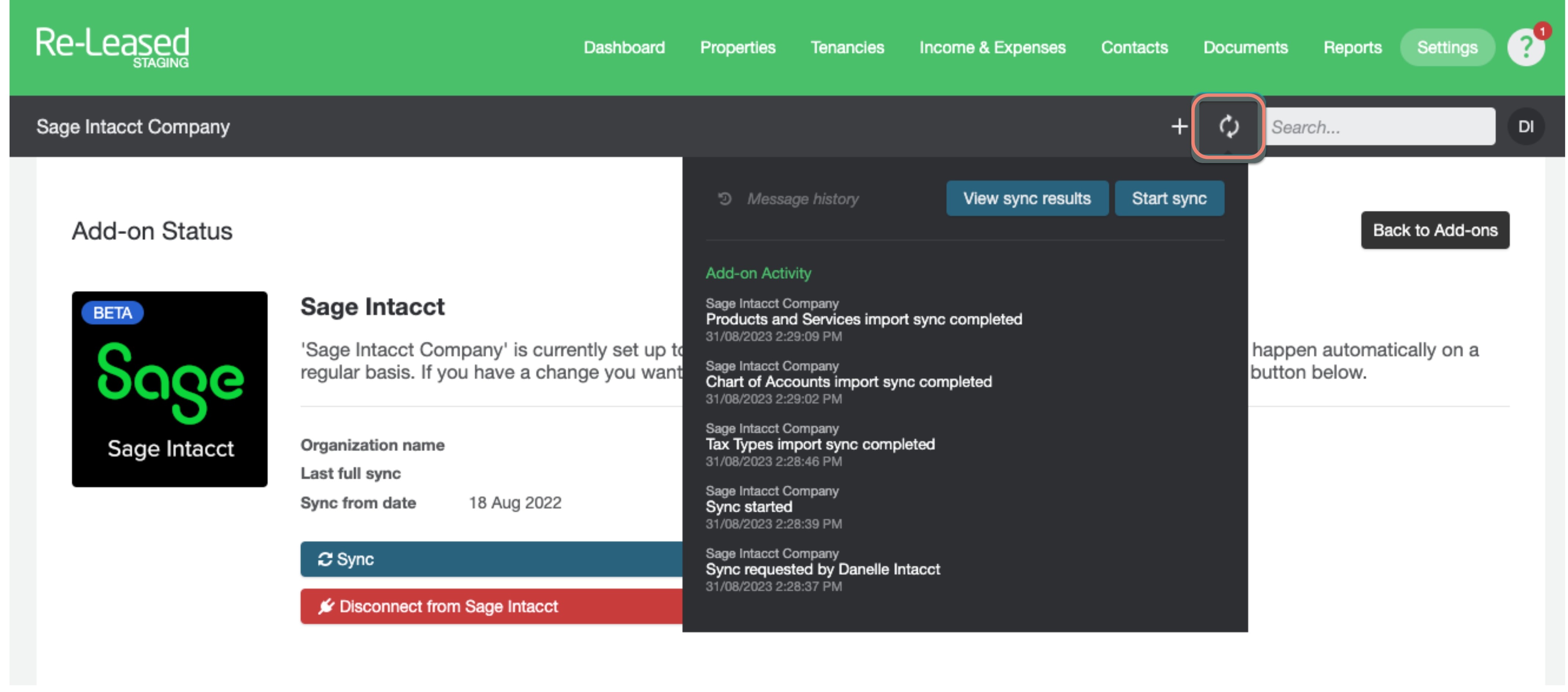Open the Dashboard menu
Screen dimensions: 1568x692
(624, 47)
